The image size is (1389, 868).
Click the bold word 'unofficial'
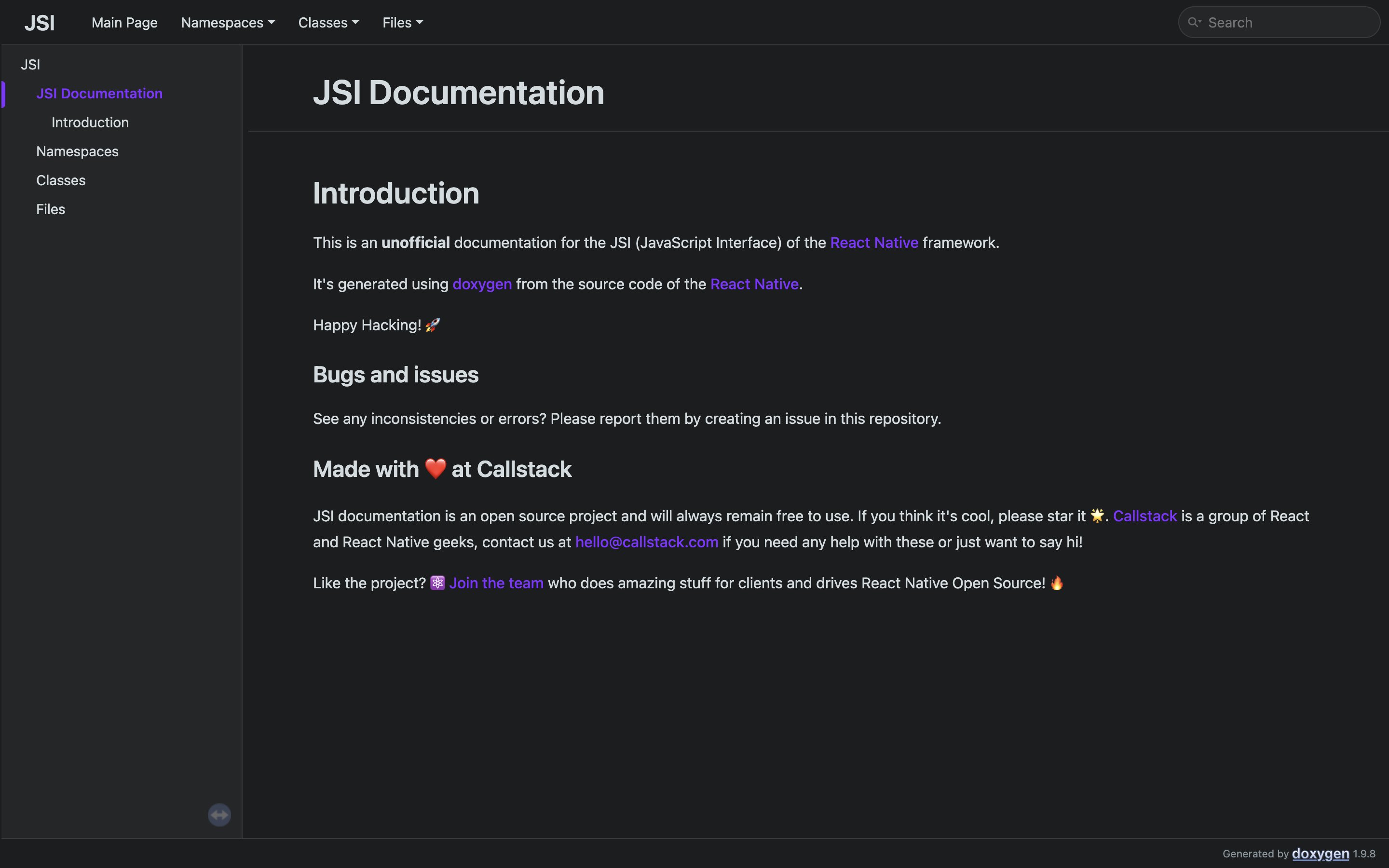tap(416, 243)
